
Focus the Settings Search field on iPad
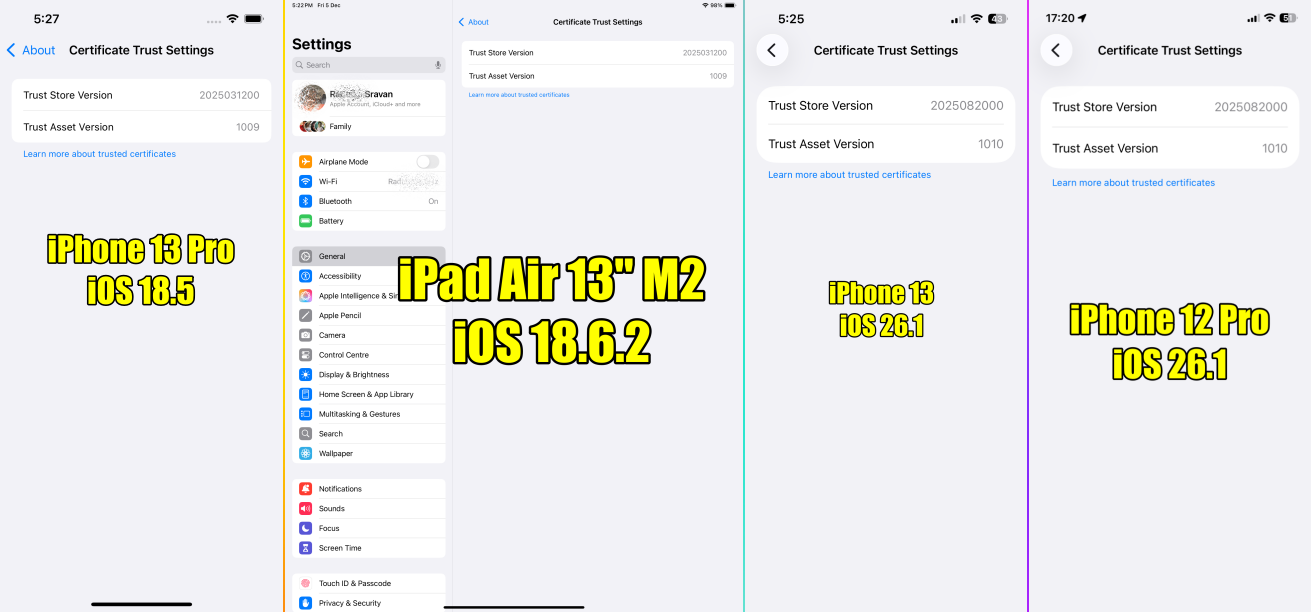pyautogui.click(x=369, y=65)
